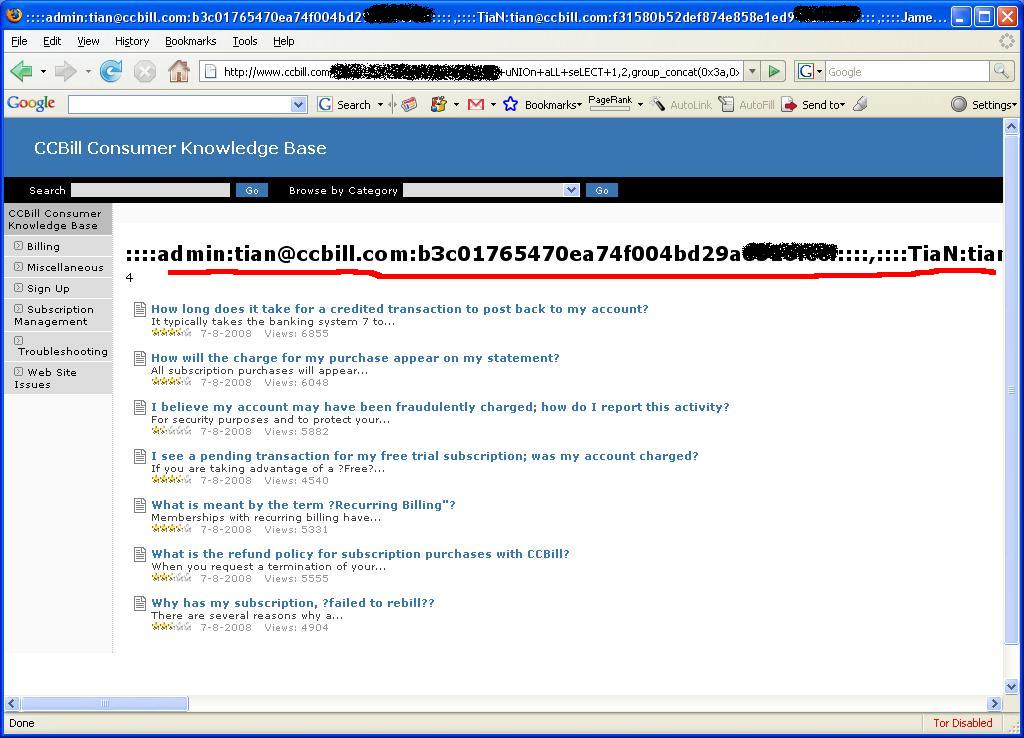Click the magnifier icon in Google search box
The height and width of the screenshot is (738, 1024).
(1000, 71)
